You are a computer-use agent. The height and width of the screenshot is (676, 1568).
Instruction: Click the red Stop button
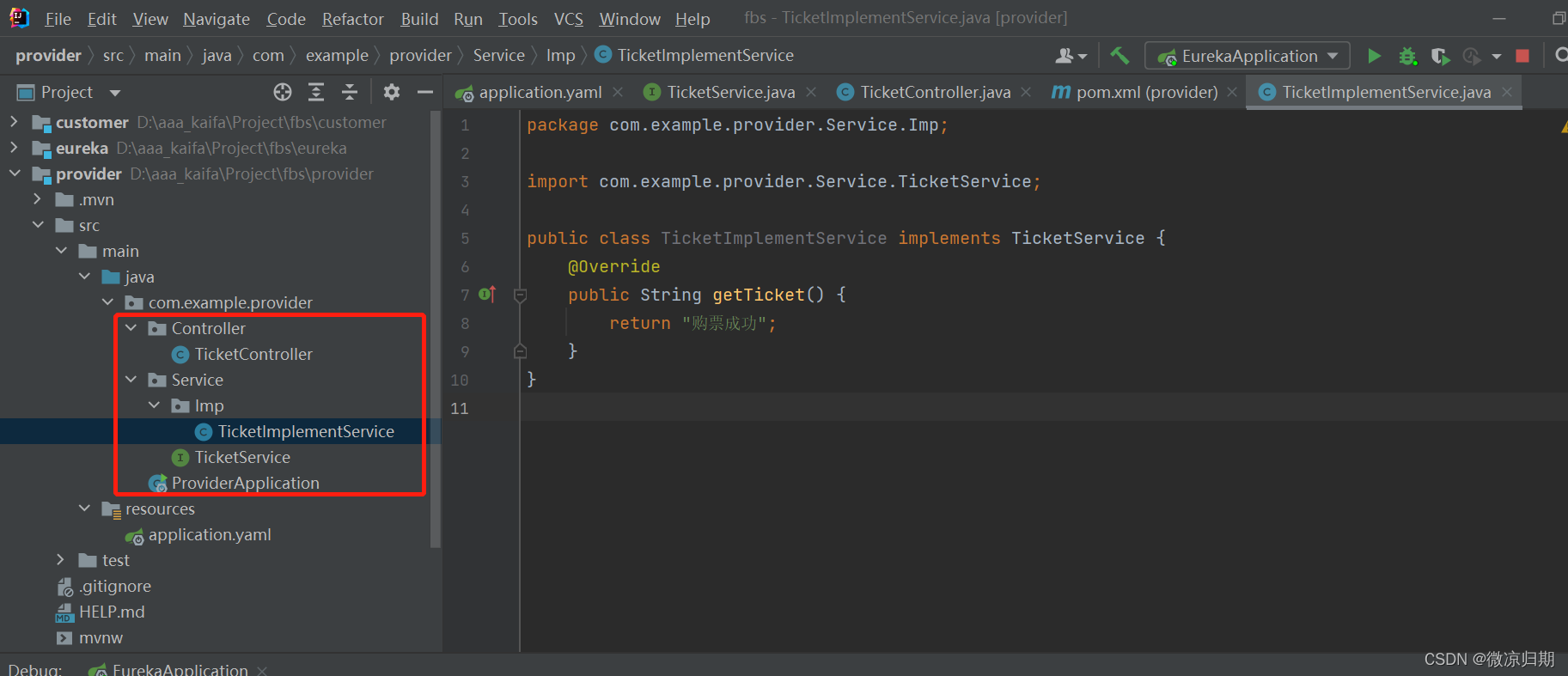pos(1522,56)
